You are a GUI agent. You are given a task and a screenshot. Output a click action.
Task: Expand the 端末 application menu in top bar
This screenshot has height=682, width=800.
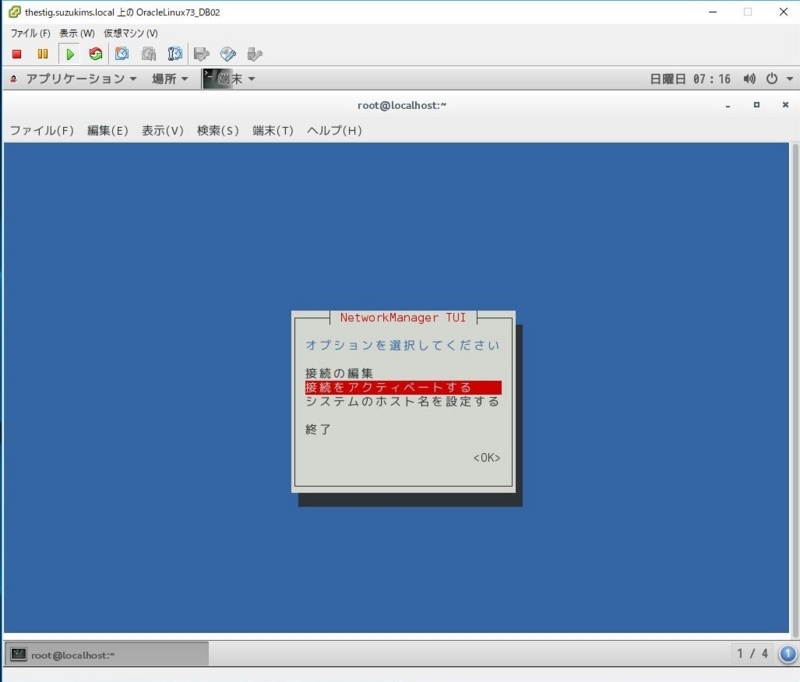coord(229,79)
